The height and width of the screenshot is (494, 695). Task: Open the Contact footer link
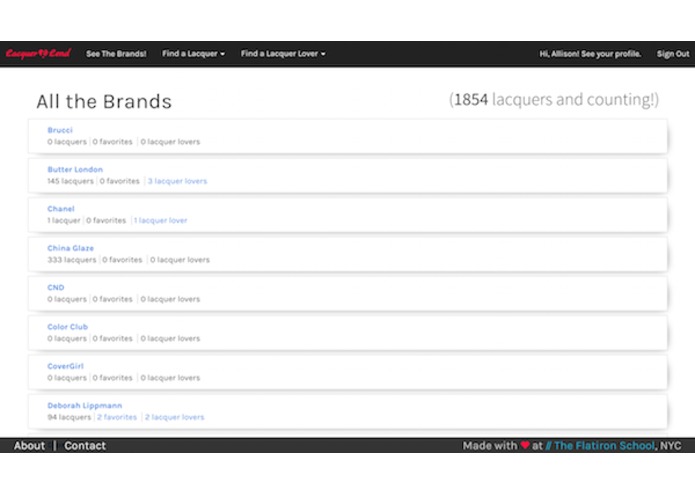85,446
